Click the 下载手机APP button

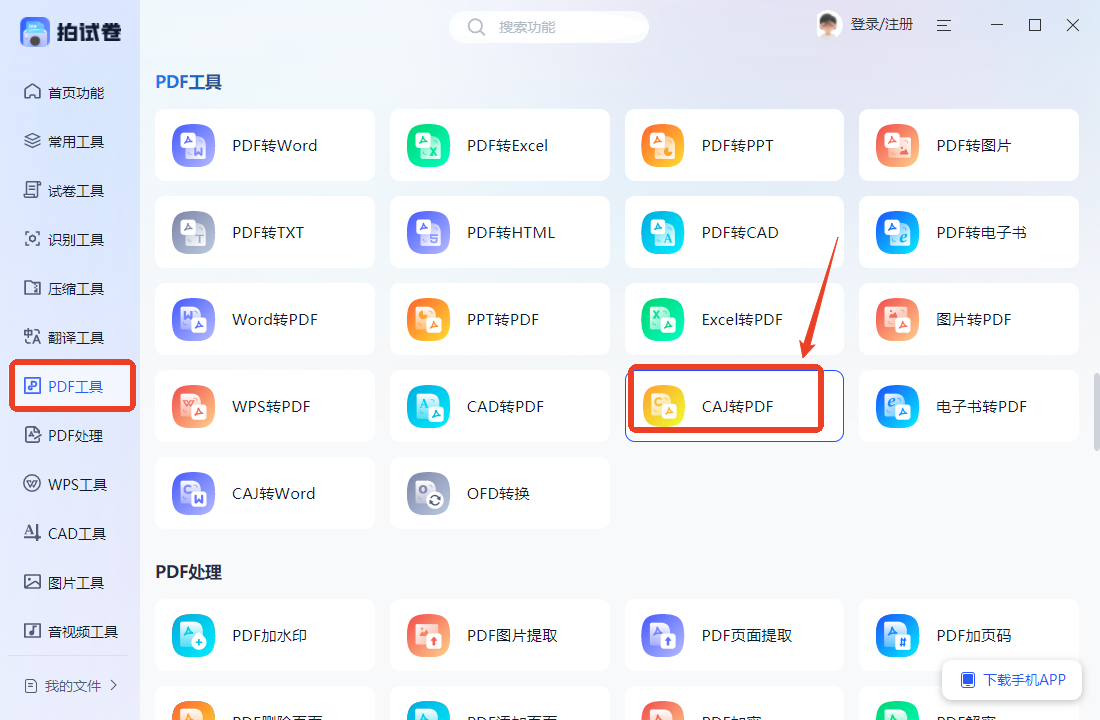click(x=1011, y=679)
